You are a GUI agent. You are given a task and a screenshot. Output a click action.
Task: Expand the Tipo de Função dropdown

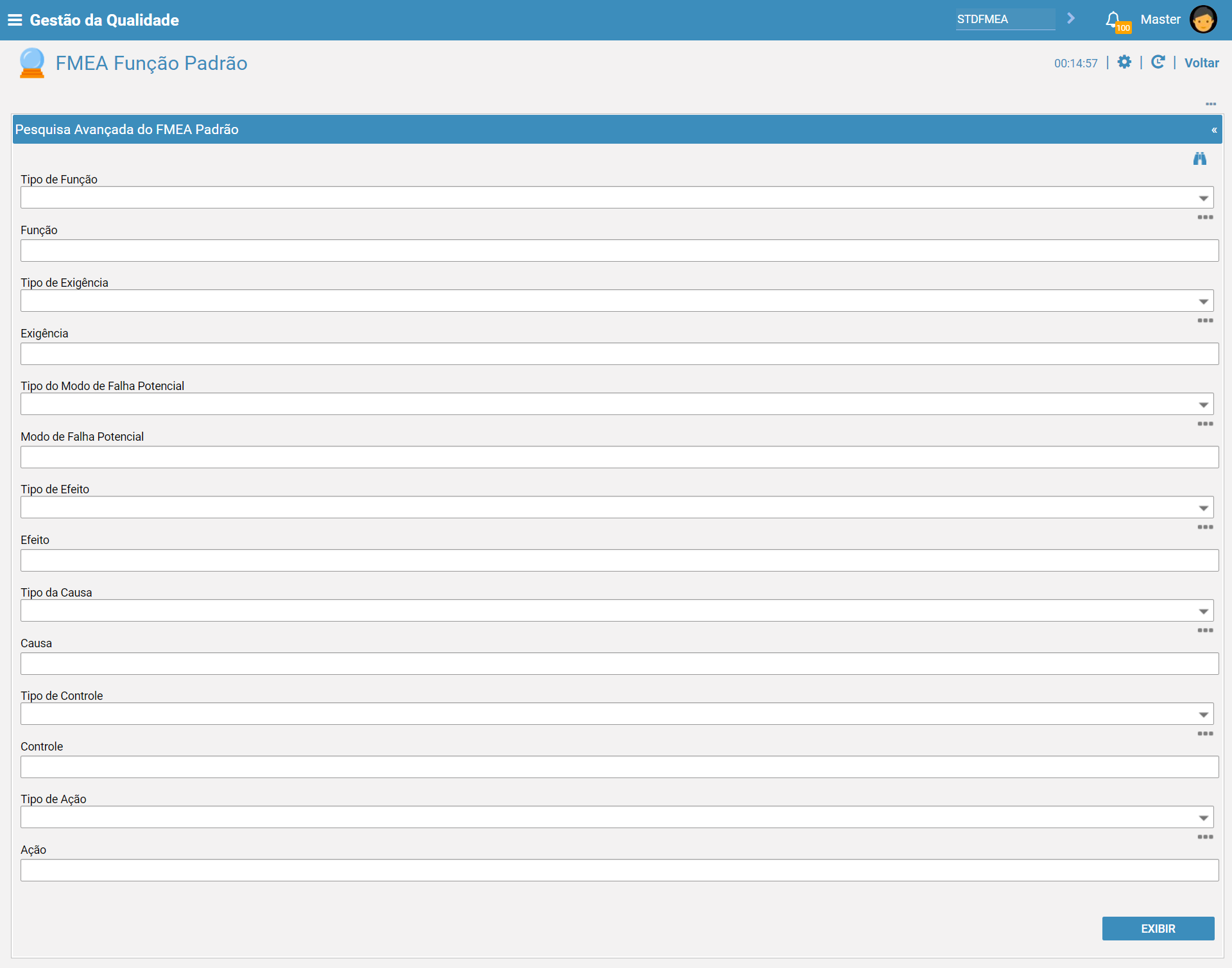1204,198
